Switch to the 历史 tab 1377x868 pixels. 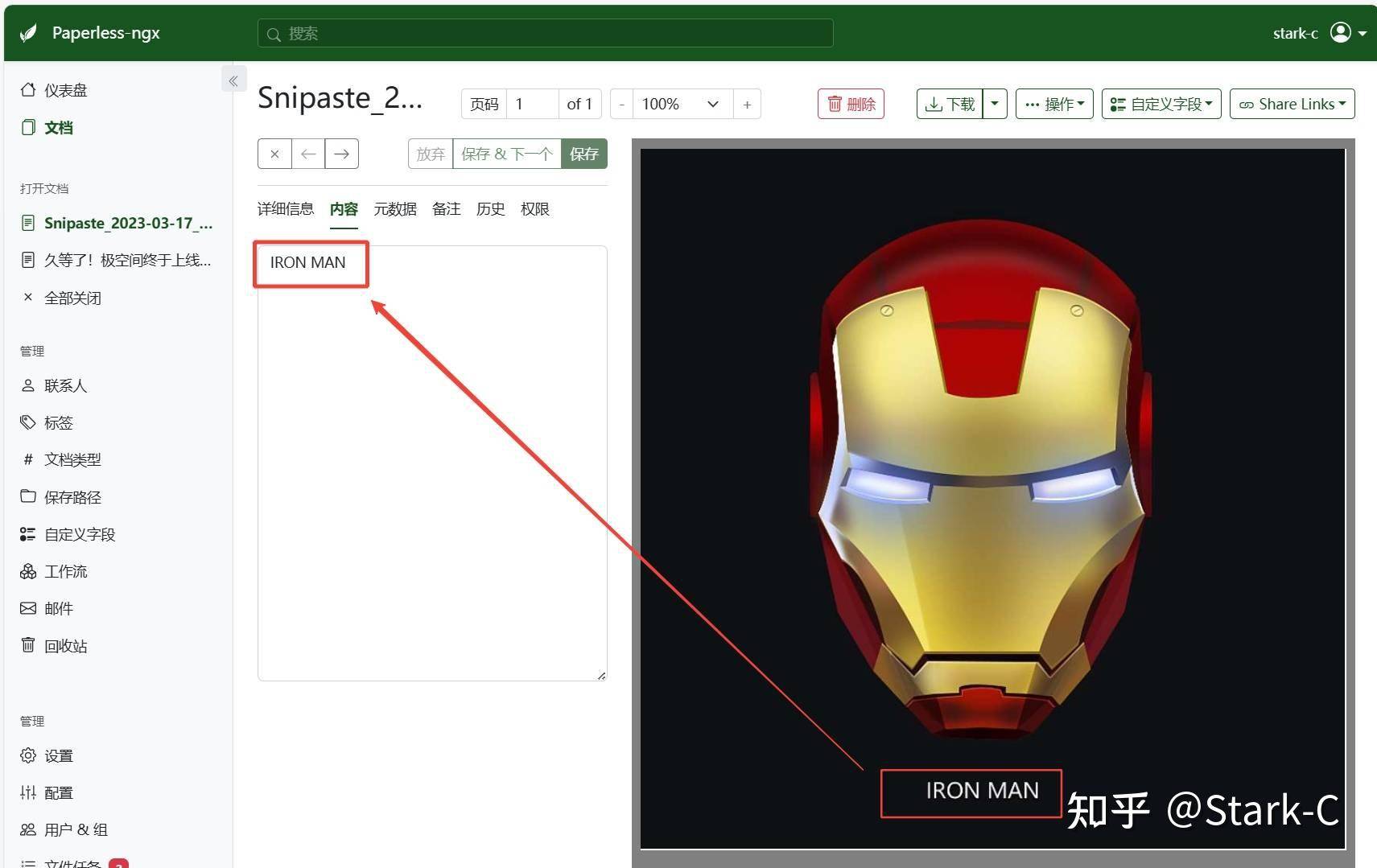click(491, 209)
